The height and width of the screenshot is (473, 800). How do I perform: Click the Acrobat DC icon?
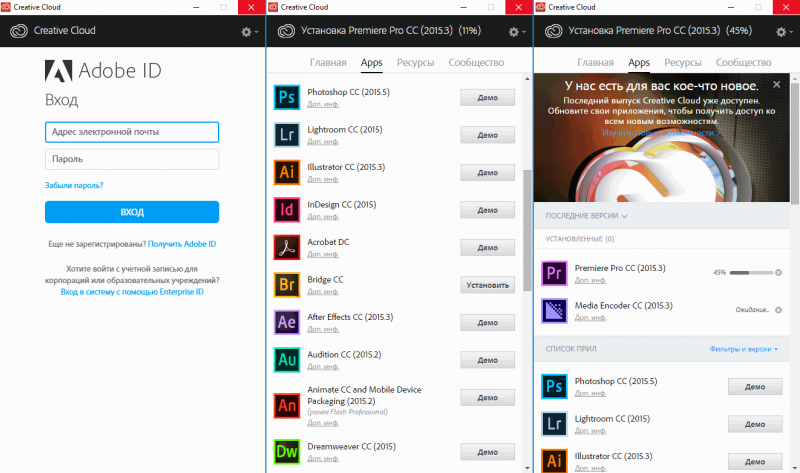287,247
